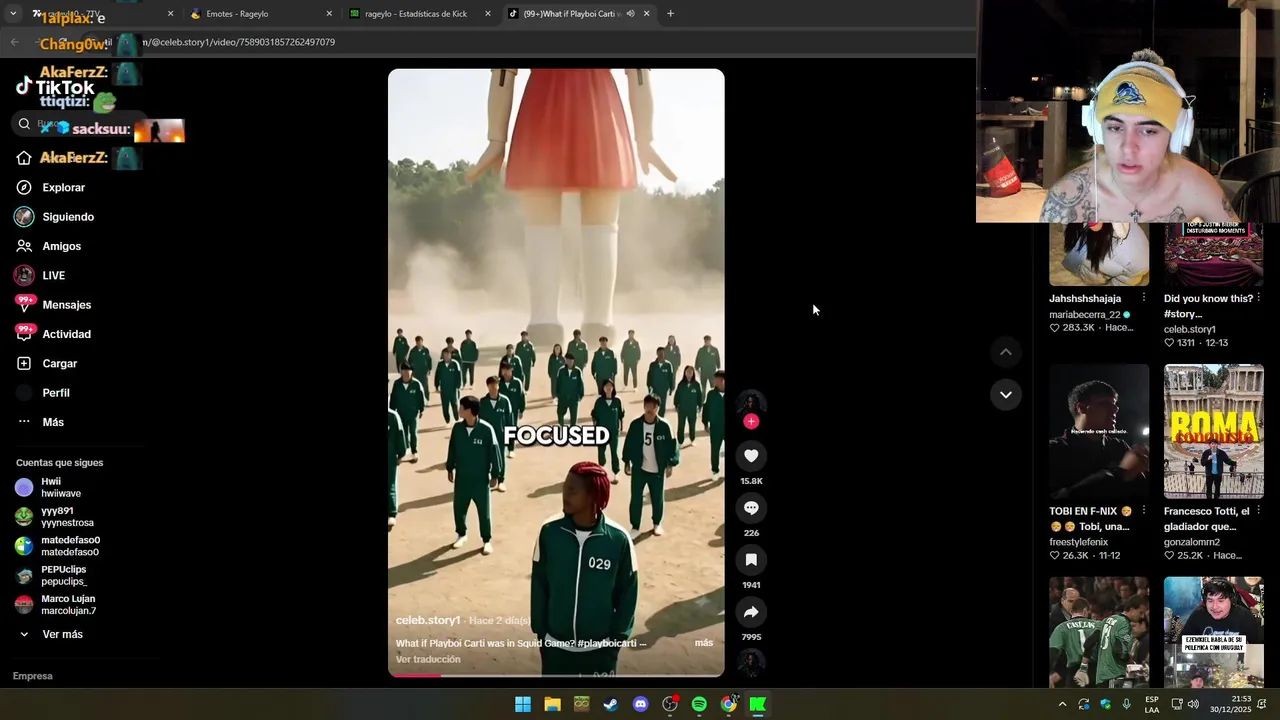Seek on the red video progress bar
The image size is (1280, 720).
click(x=556, y=675)
